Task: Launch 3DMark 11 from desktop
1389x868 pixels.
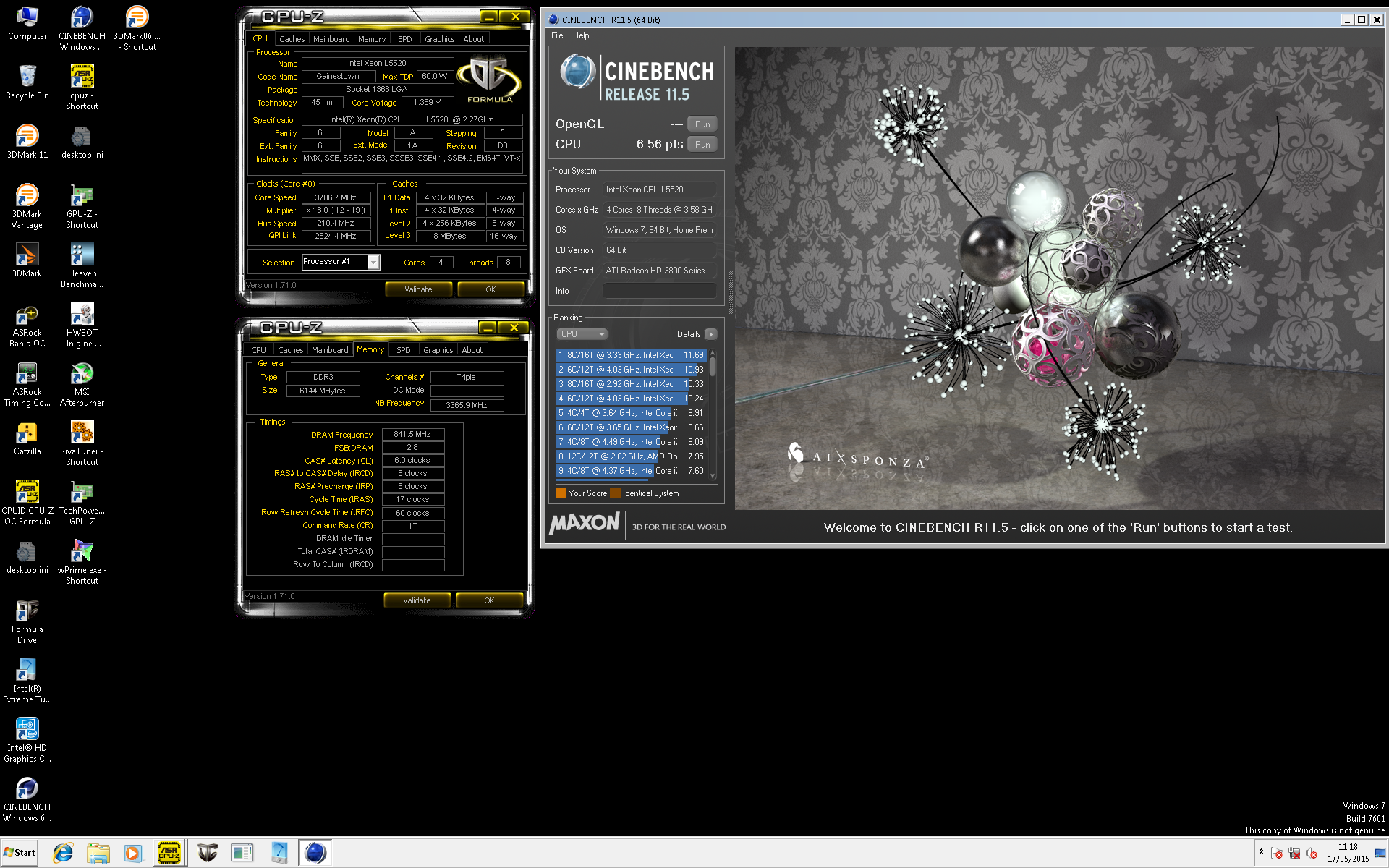Action: [27, 142]
